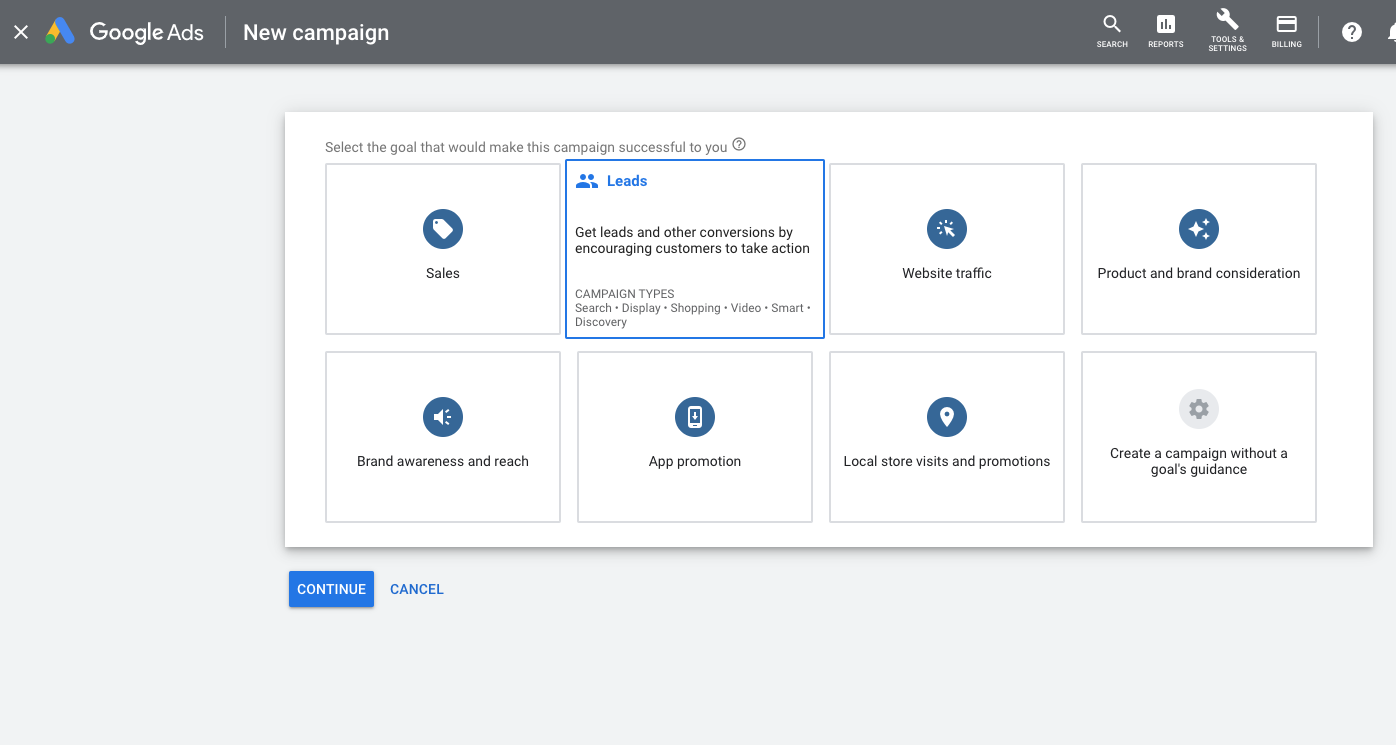Select Create a campaign without a goal's guidance
This screenshot has height=745, width=1396.
tap(1198, 437)
